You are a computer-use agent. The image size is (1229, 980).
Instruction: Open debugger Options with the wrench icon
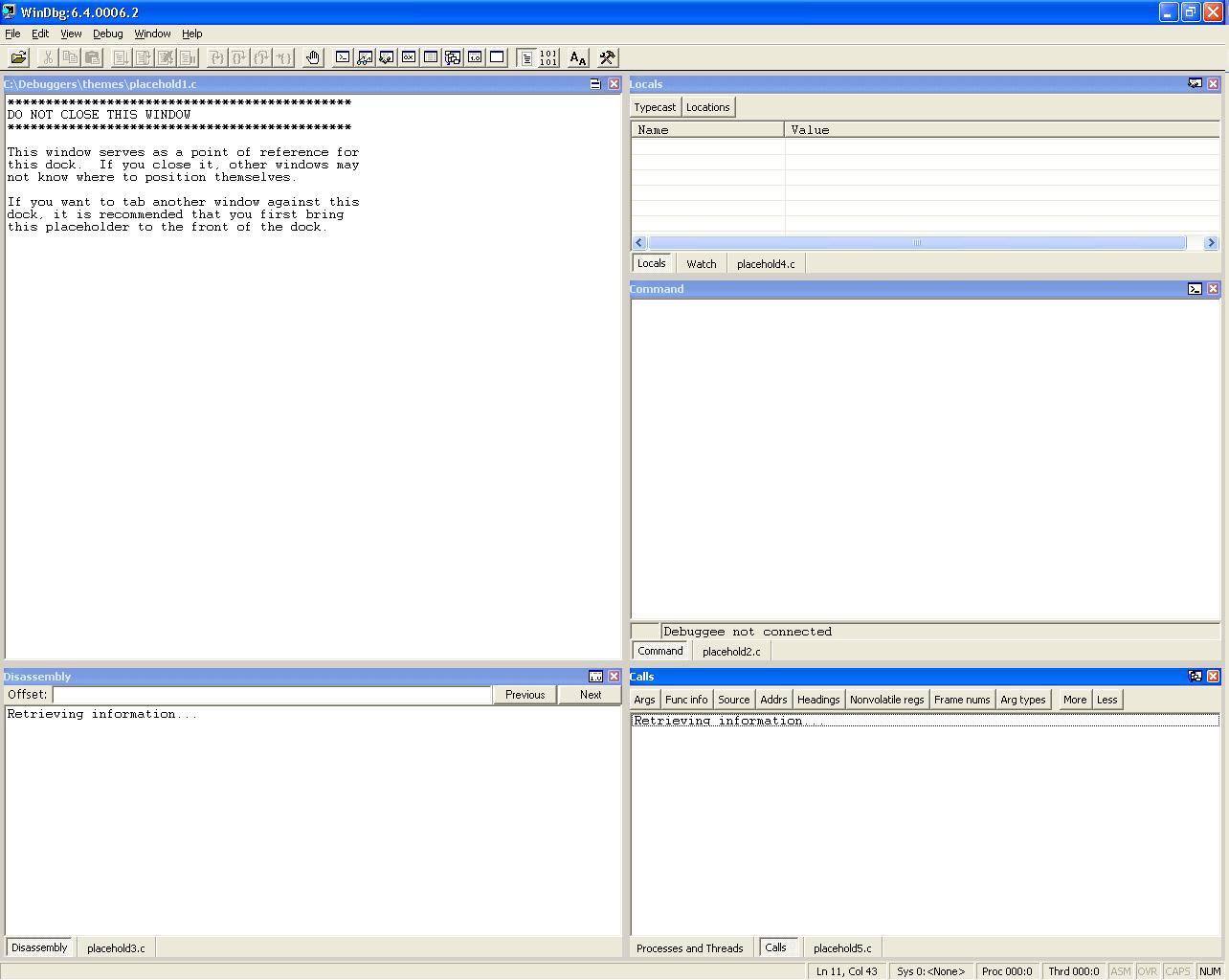(x=606, y=57)
